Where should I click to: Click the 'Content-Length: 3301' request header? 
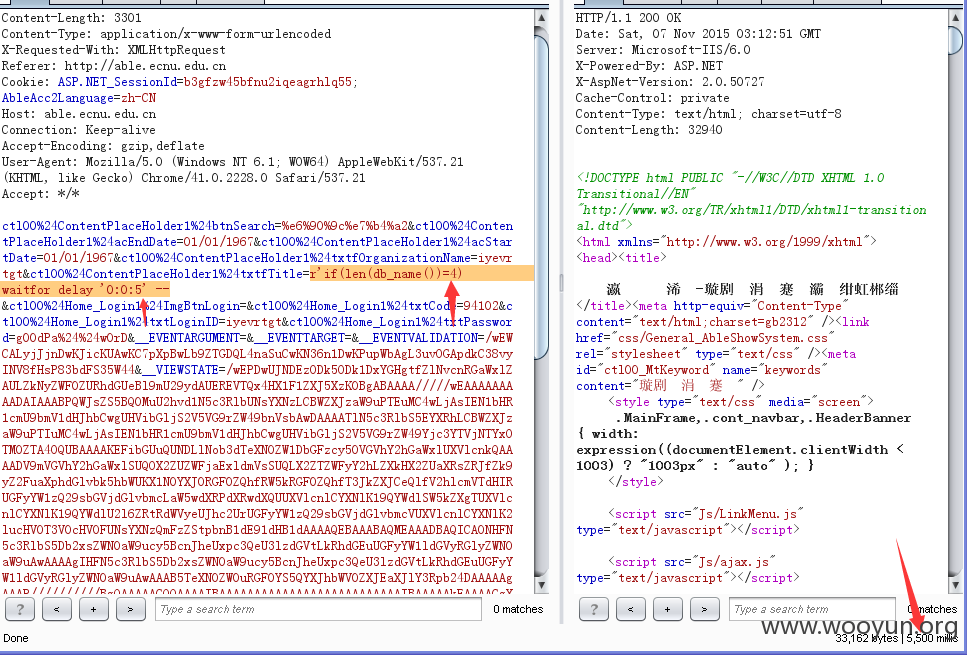[72, 18]
